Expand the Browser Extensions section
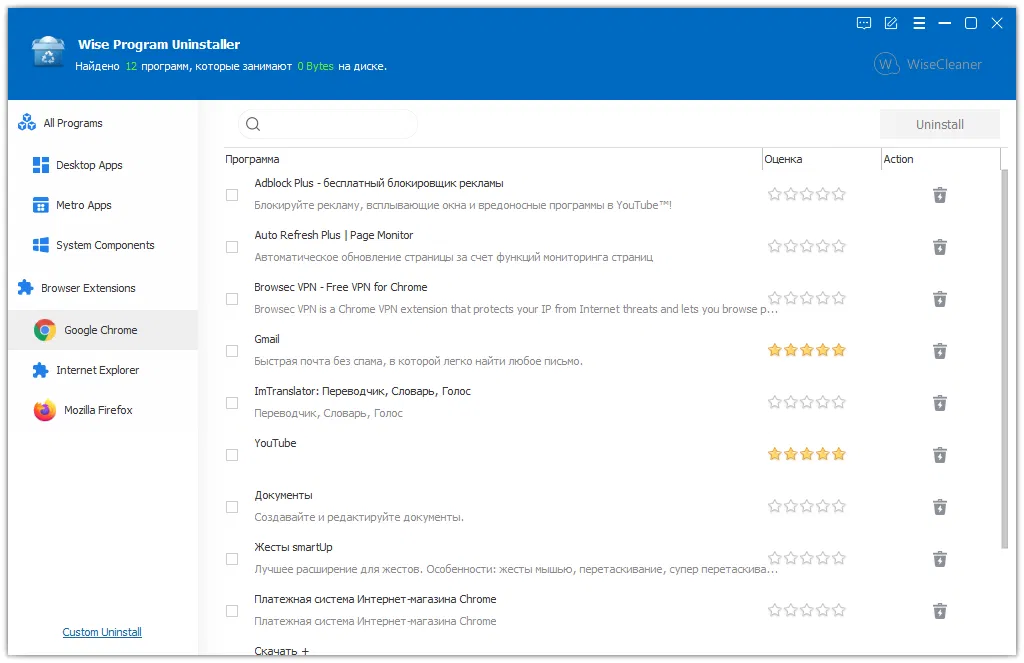The width and height of the screenshot is (1024, 663). pos(88,288)
